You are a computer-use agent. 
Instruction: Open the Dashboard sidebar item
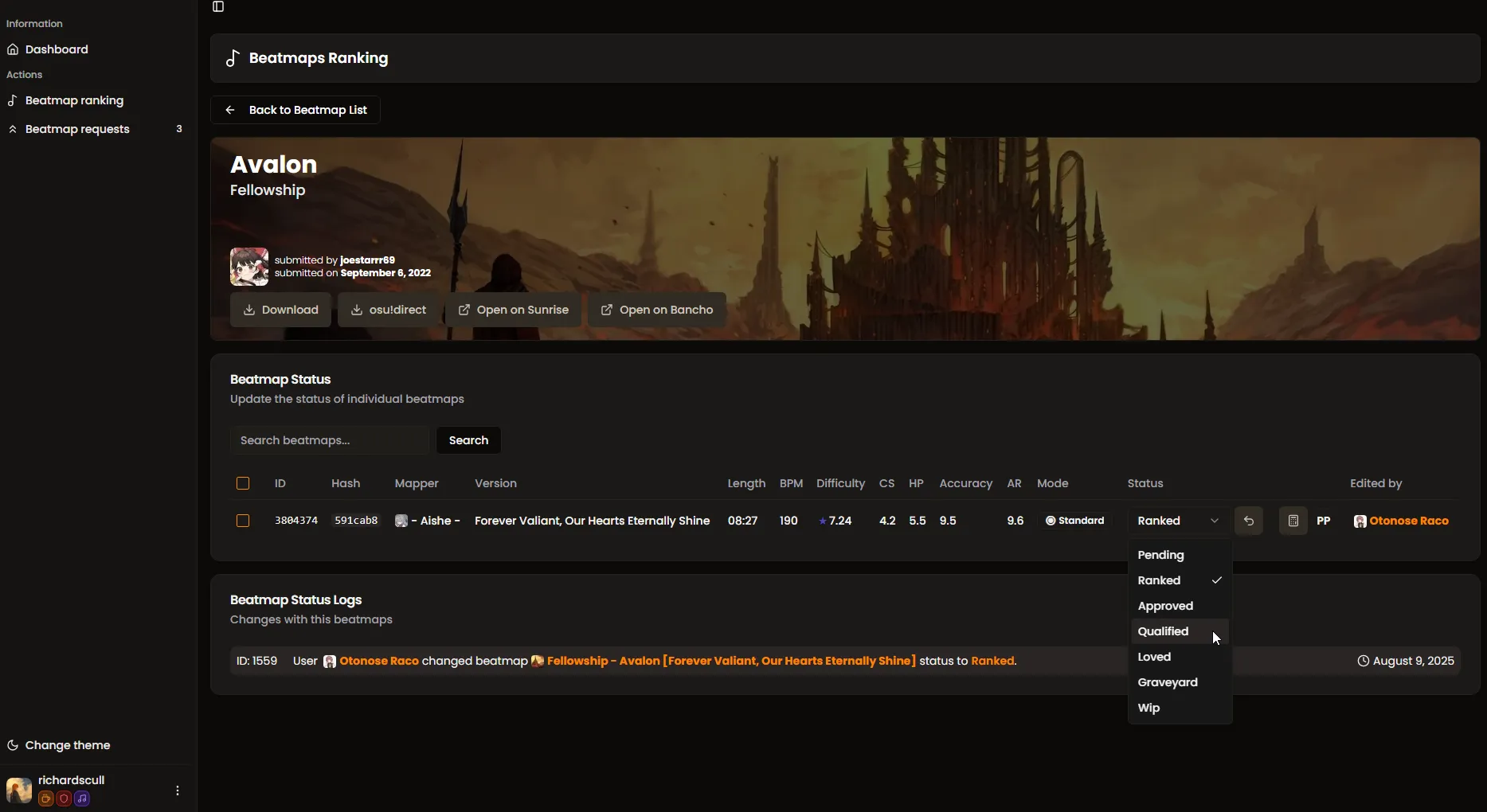57,49
